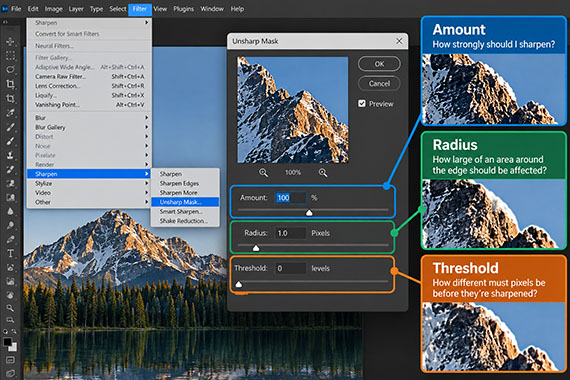Open the Image menu
The height and width of the screenshot is (380, 570).
[x=53, y=9]
